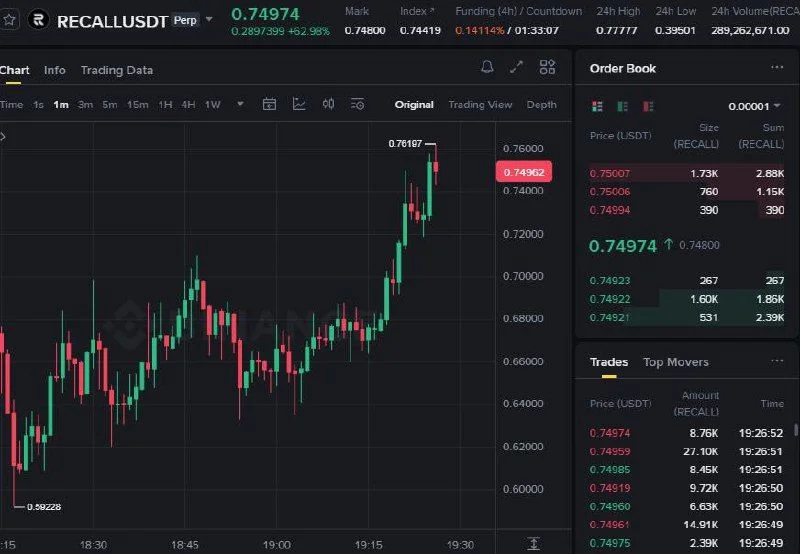The height and width of the screenshot is (554, 800).
Task: Show combined bids and asks order book view
Action: 597,106
